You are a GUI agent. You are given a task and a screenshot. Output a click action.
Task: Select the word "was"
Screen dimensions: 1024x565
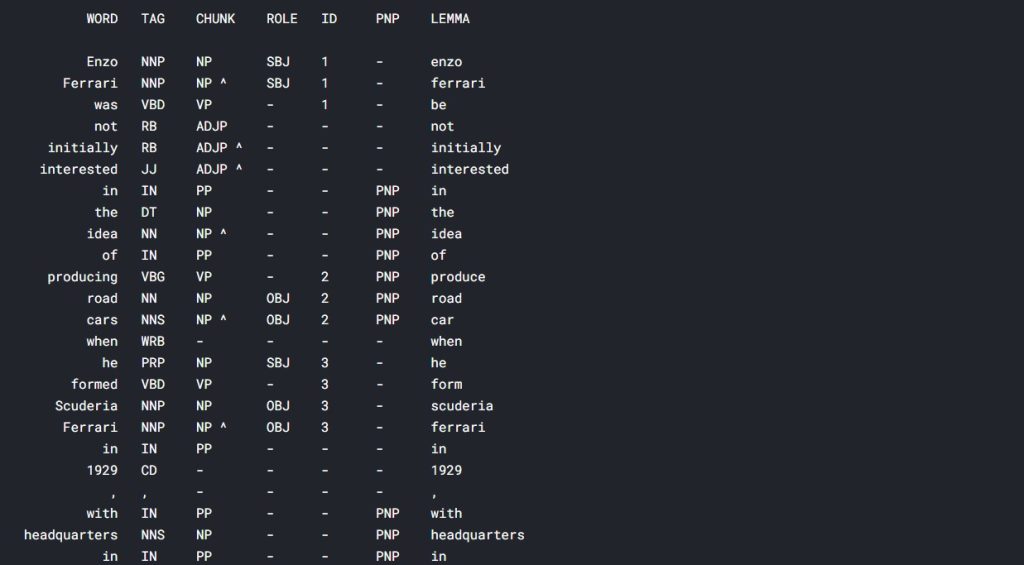click(x=105, y=105)
